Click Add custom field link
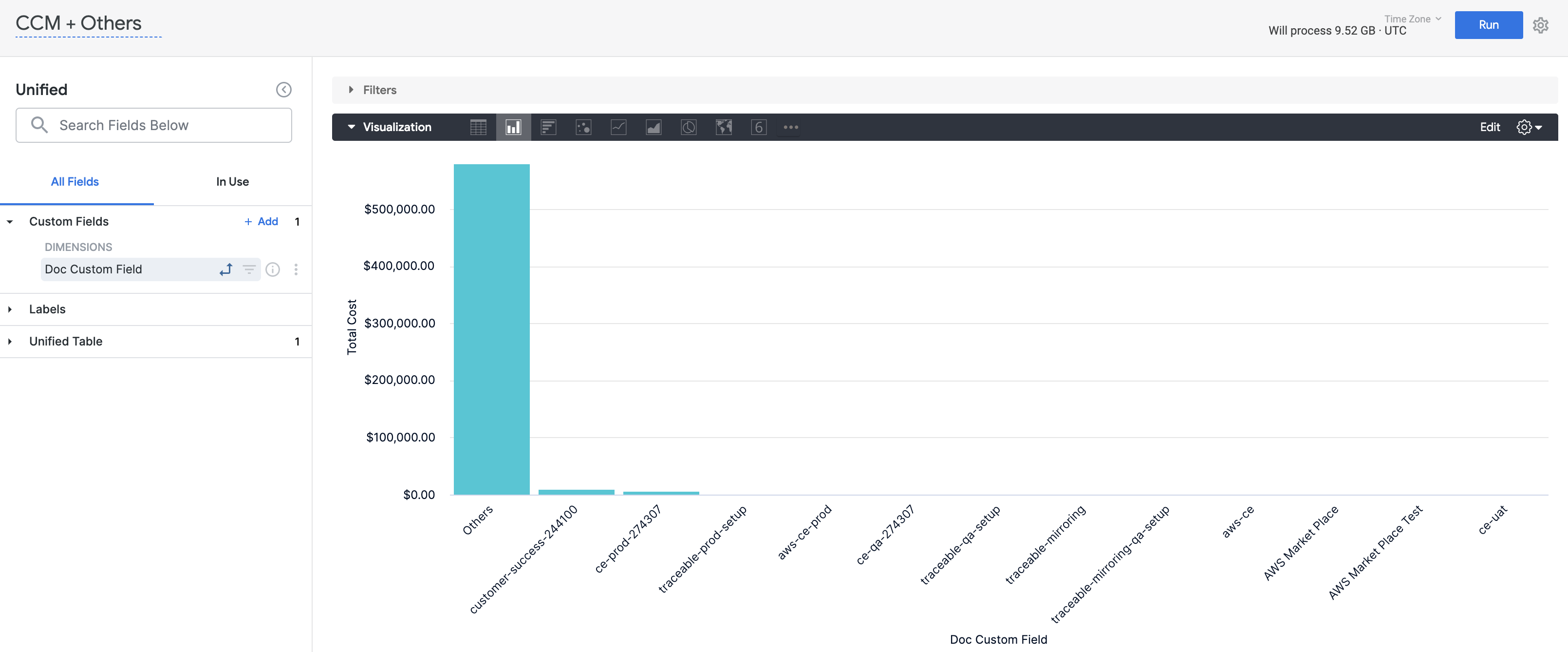 (x=261, y=221)
